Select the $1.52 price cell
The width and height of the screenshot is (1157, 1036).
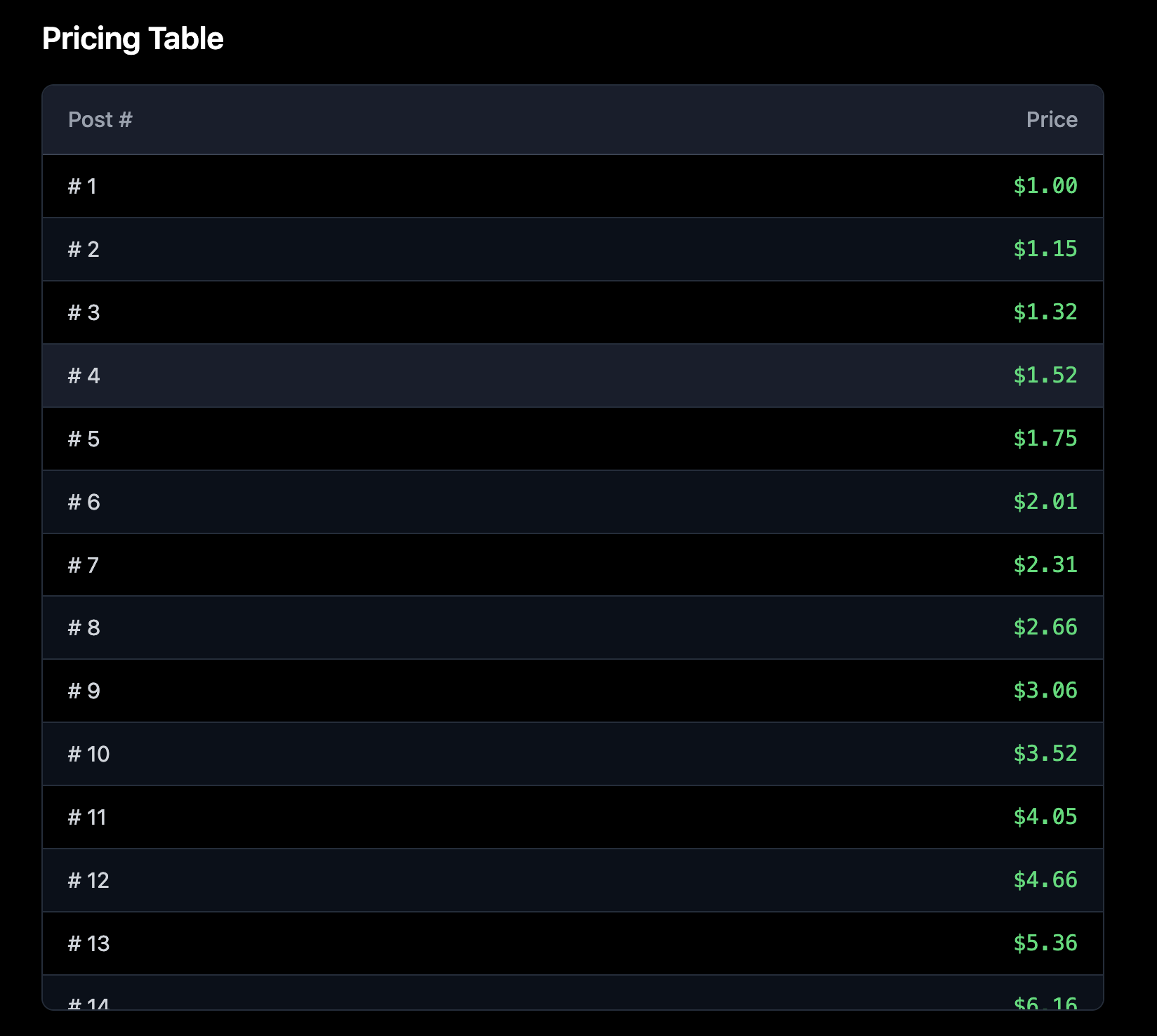[x=1045, y=376]
